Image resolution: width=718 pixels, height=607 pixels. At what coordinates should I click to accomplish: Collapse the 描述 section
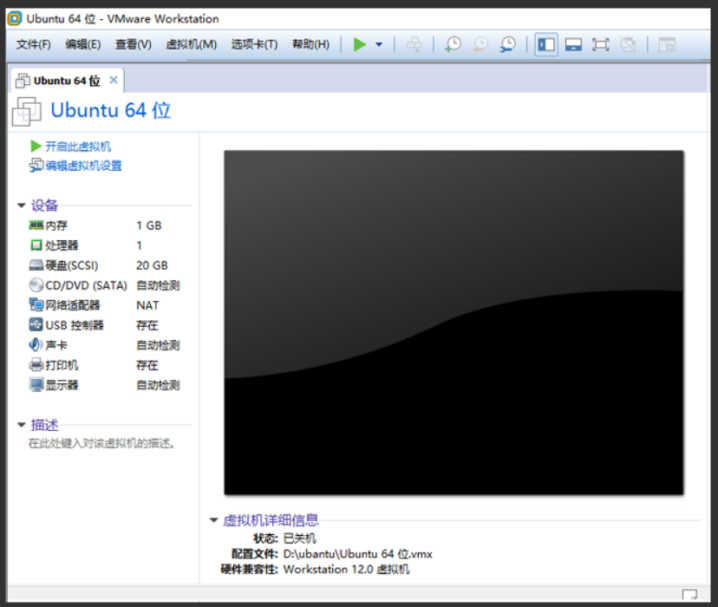pos(21,425)
